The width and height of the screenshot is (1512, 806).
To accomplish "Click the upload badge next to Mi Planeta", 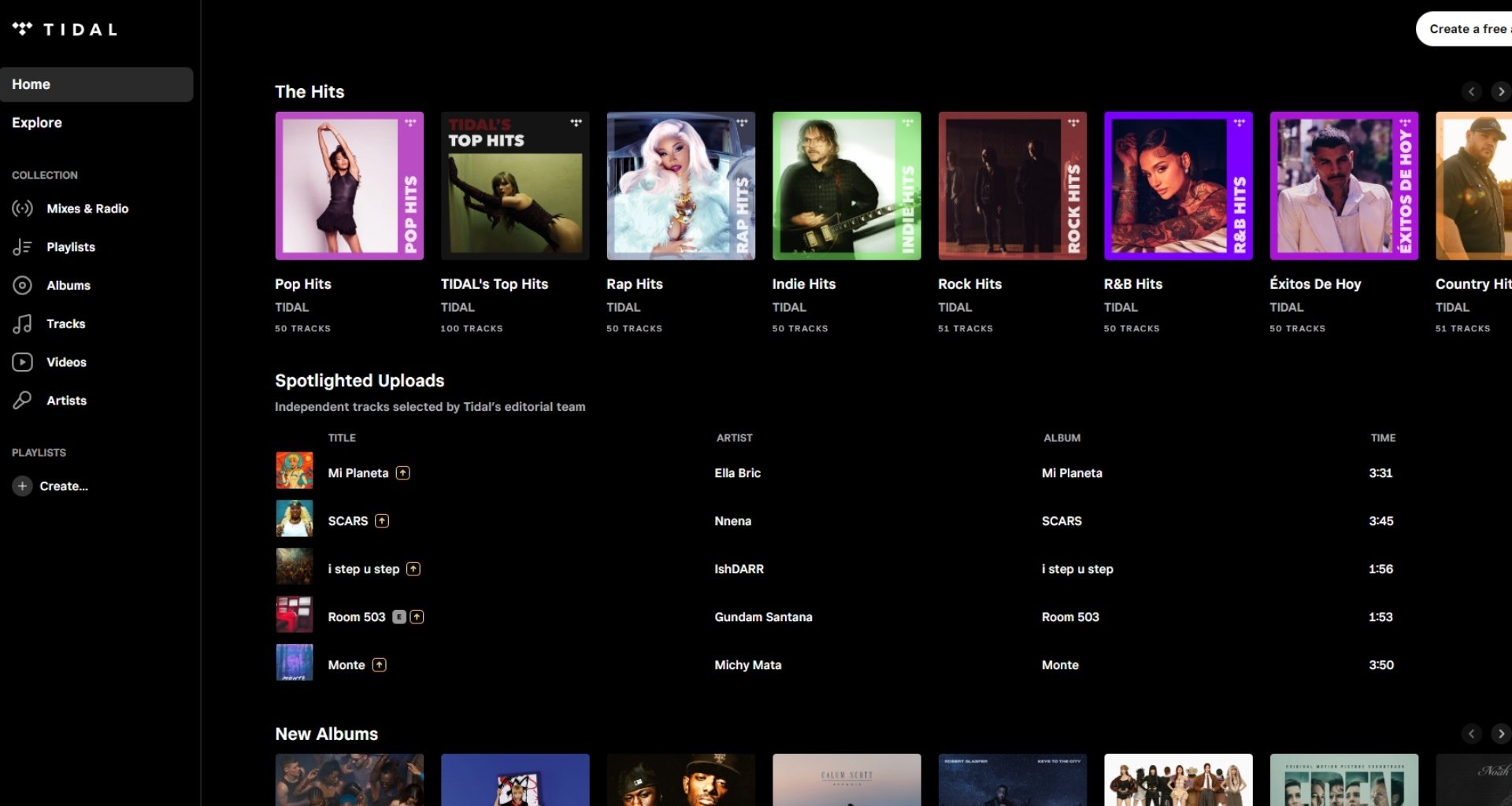I will pos(403,473).
